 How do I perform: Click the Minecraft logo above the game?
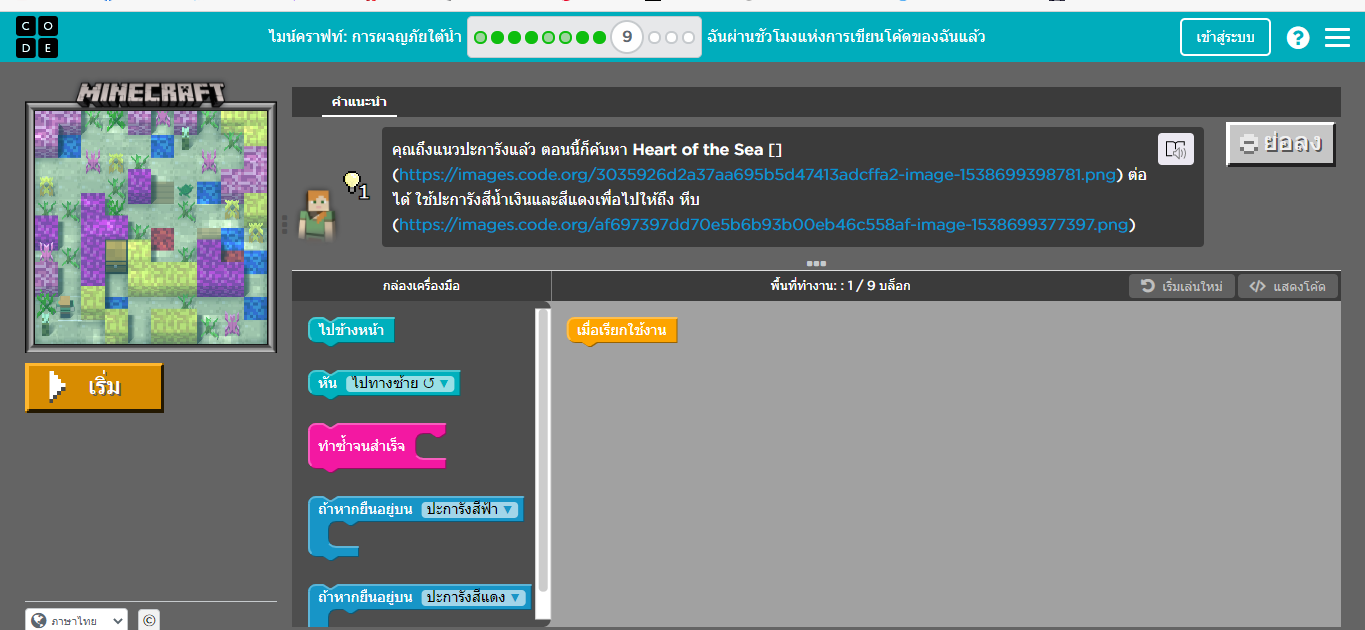(151, 93)
